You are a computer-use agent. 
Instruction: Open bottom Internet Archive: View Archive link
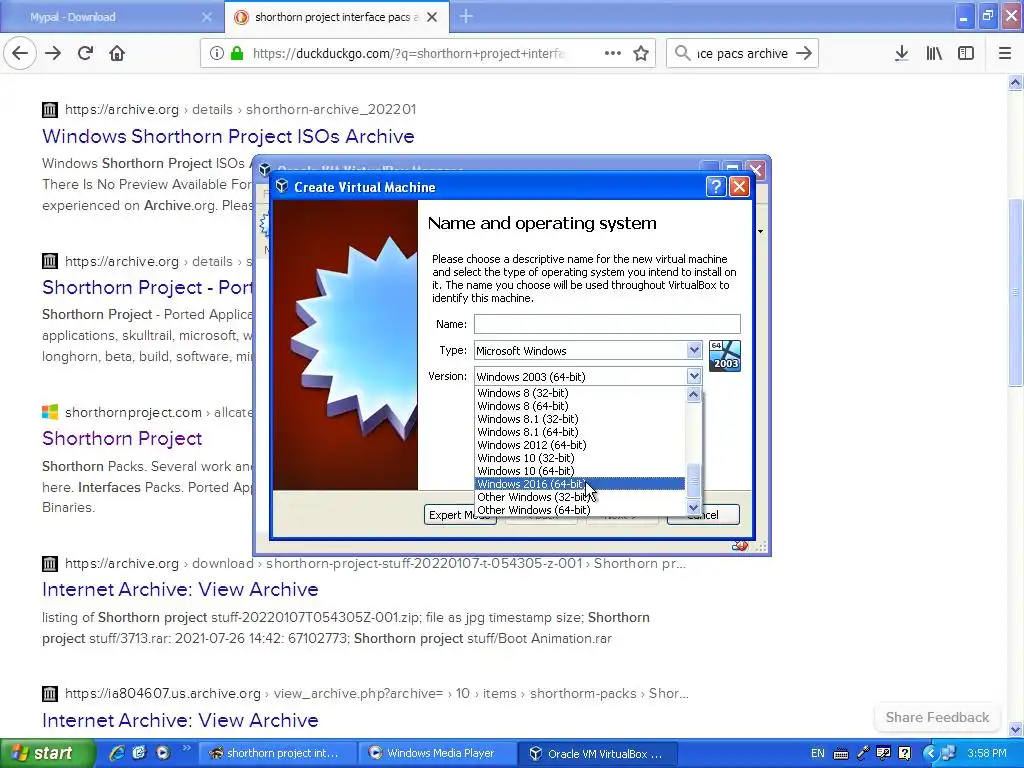point(180,720)
